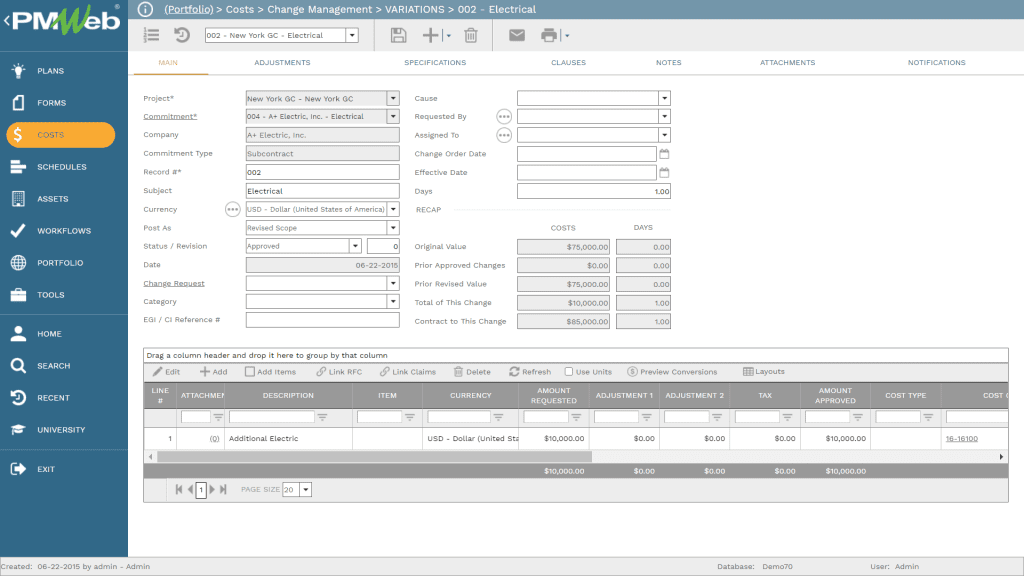Open the record list view icon
The width and height of the screenshot is (1024, 576).
pos(152,35)
